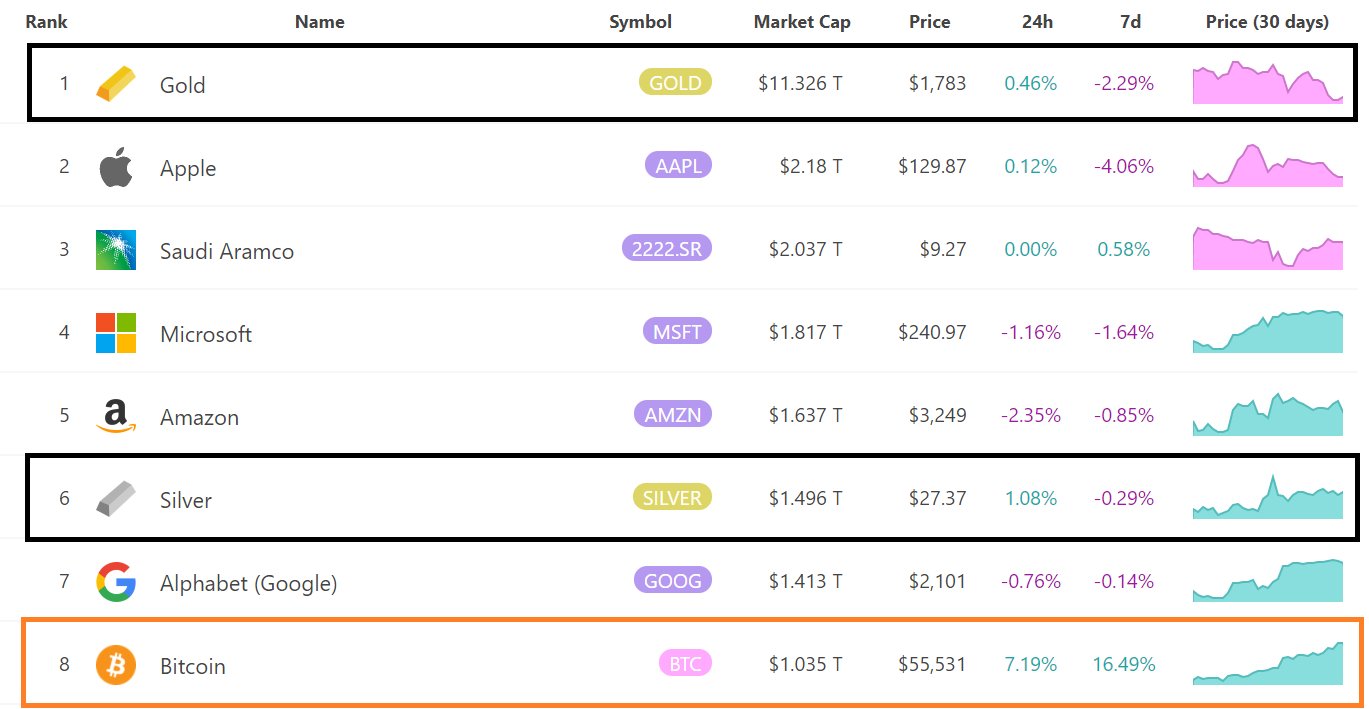Click the 2222.SR symbol badge
The image size is (1369, 709).
tap(666, 248)
